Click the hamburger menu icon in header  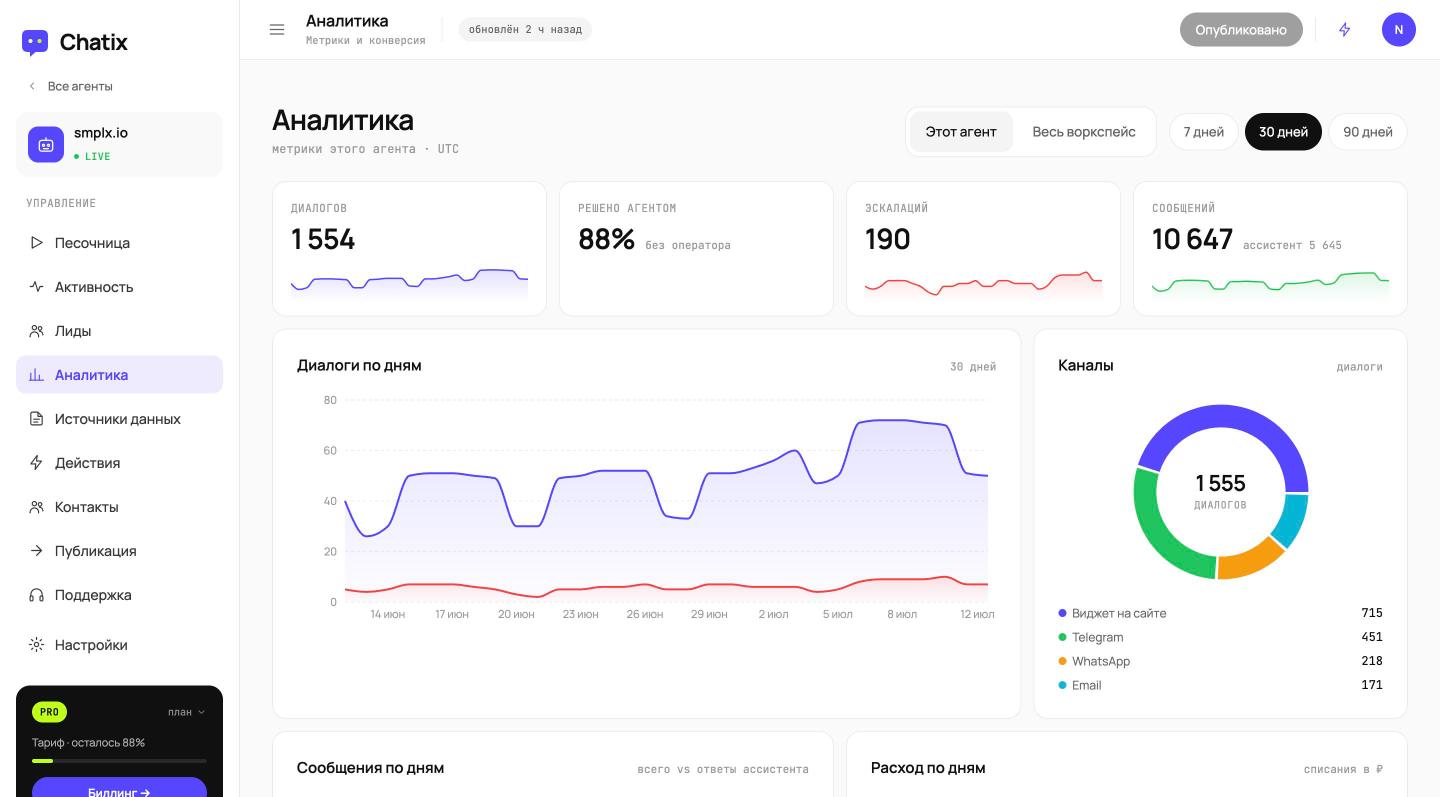(277, 29)
